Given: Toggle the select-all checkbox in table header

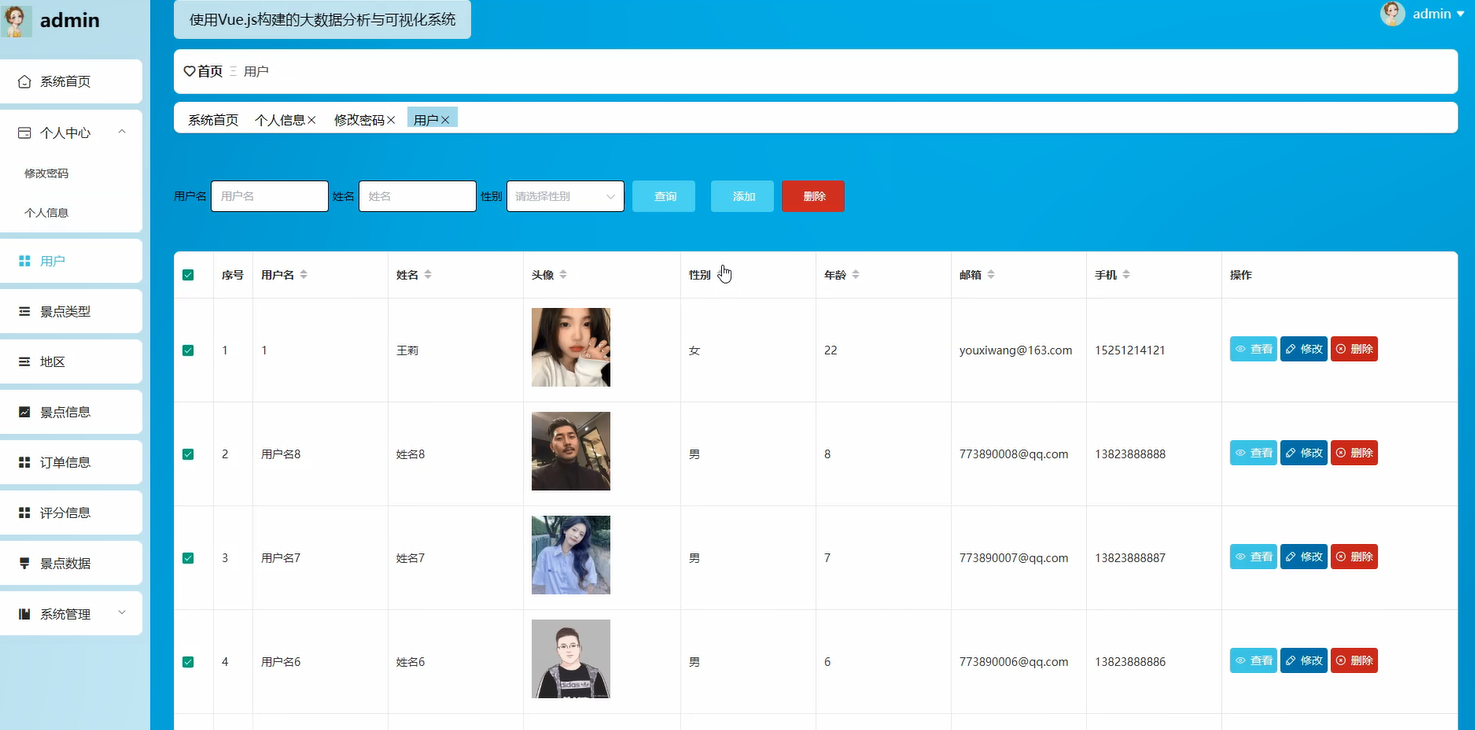Looking at the screenshot, I should [x=188, y=275].
